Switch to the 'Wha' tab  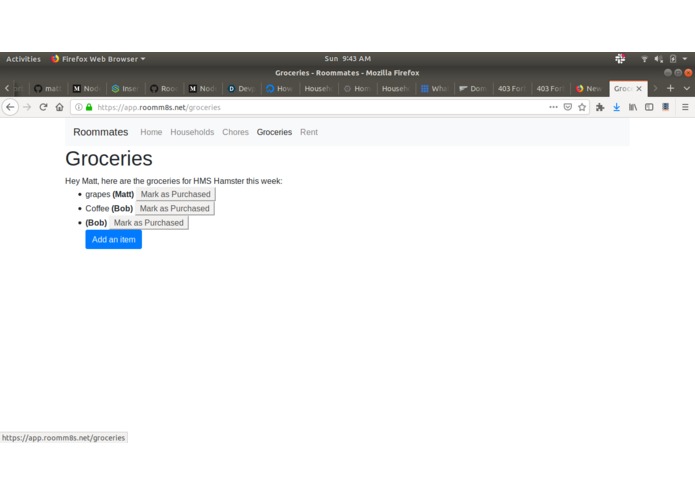pyautogui.click(x=435, y=89)
